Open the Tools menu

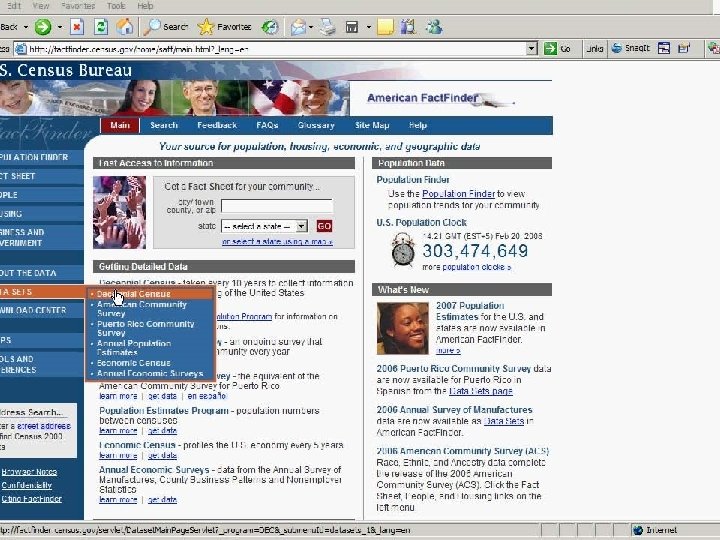pos(116,6)
